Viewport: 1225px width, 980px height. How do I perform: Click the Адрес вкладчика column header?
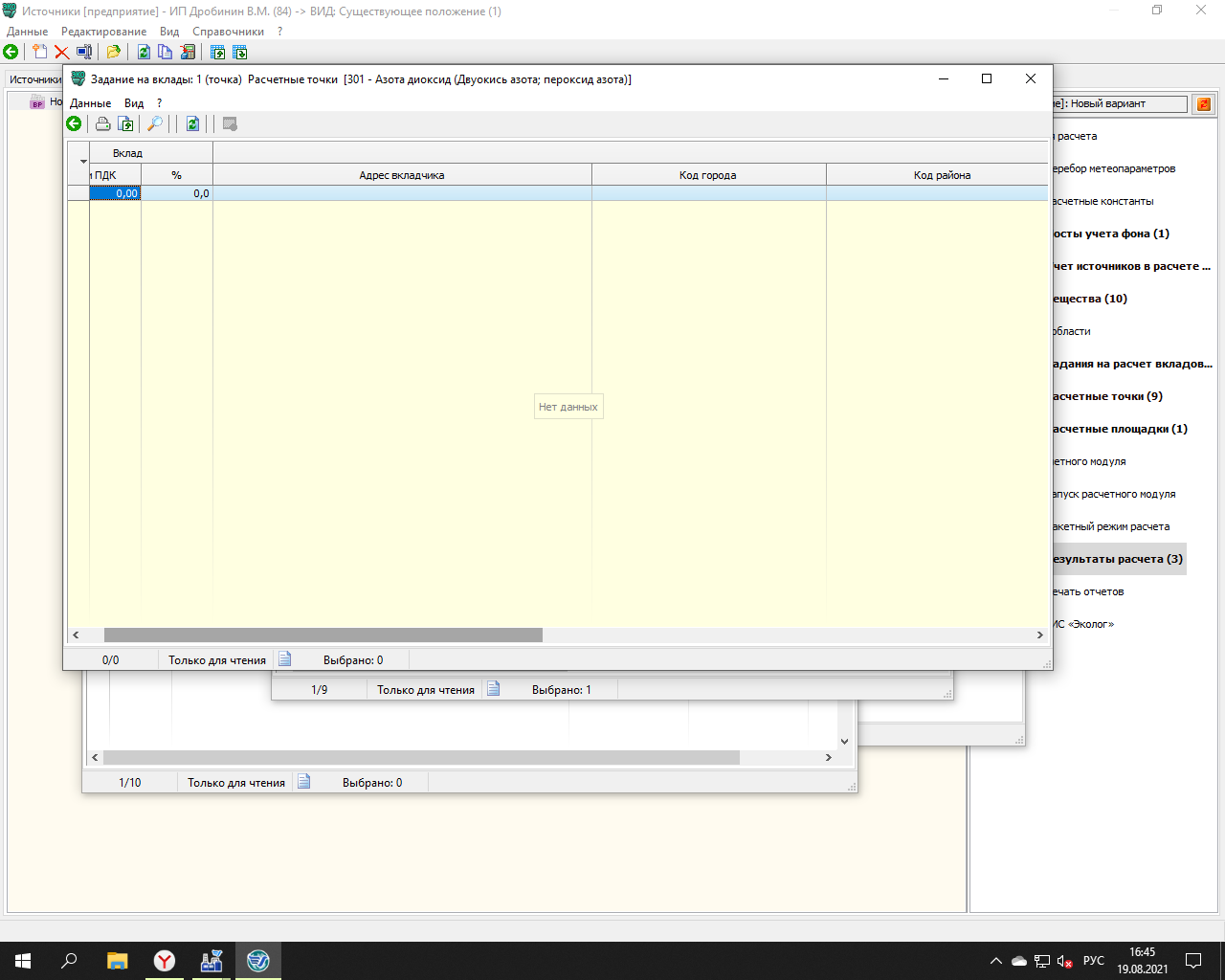[x=402, y=175]
